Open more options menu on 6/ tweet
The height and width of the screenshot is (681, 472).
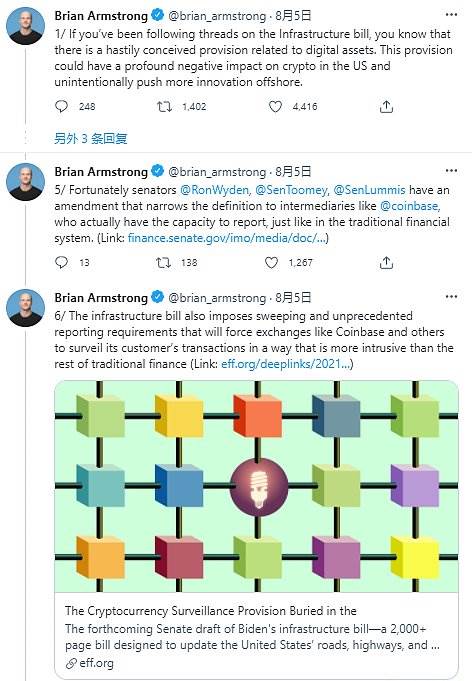[x=452, y=297]
